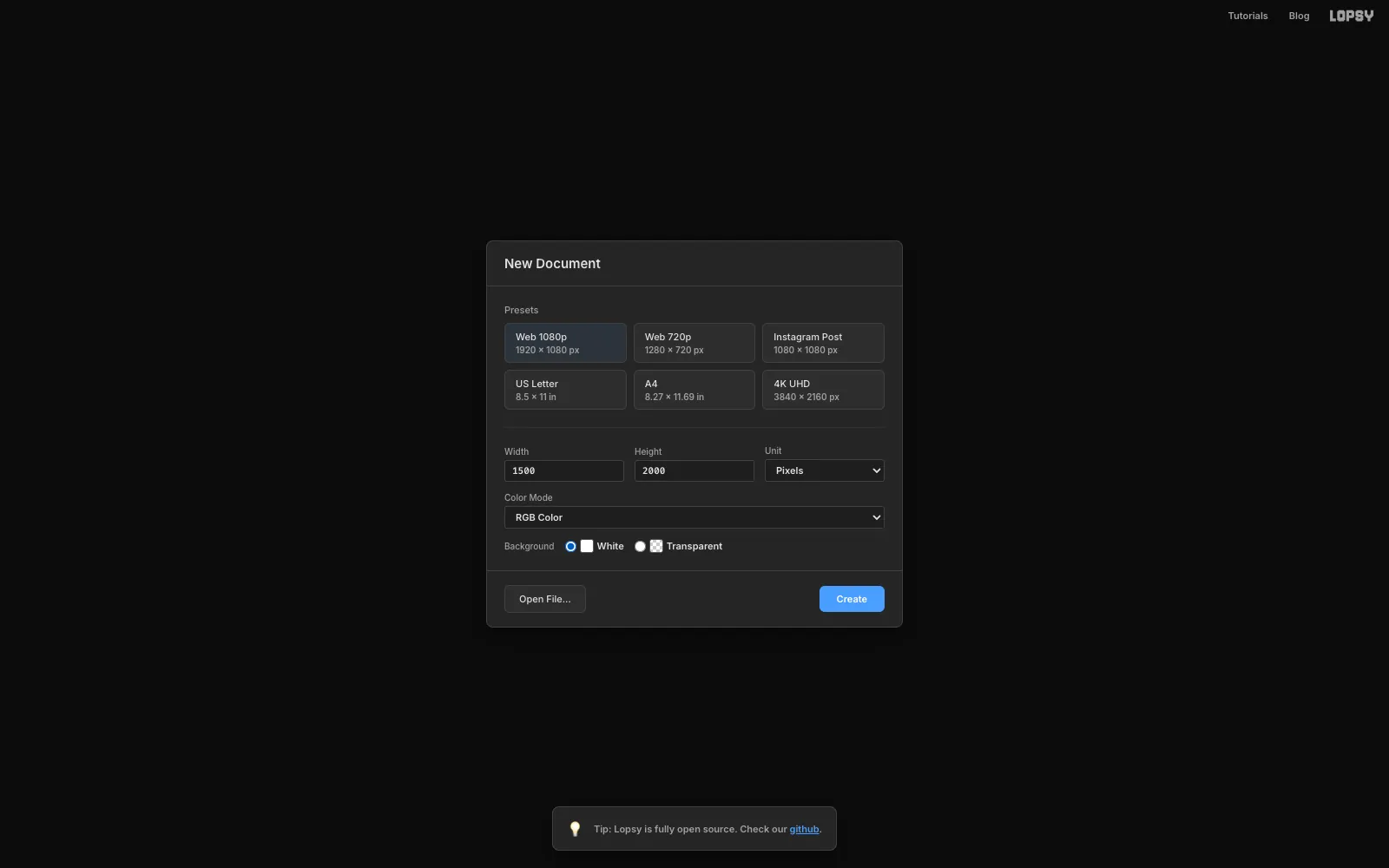Click the transparent checkerboard swatch
The image size is (1389, 868).
pyautogui.click(x=656, y=546)
